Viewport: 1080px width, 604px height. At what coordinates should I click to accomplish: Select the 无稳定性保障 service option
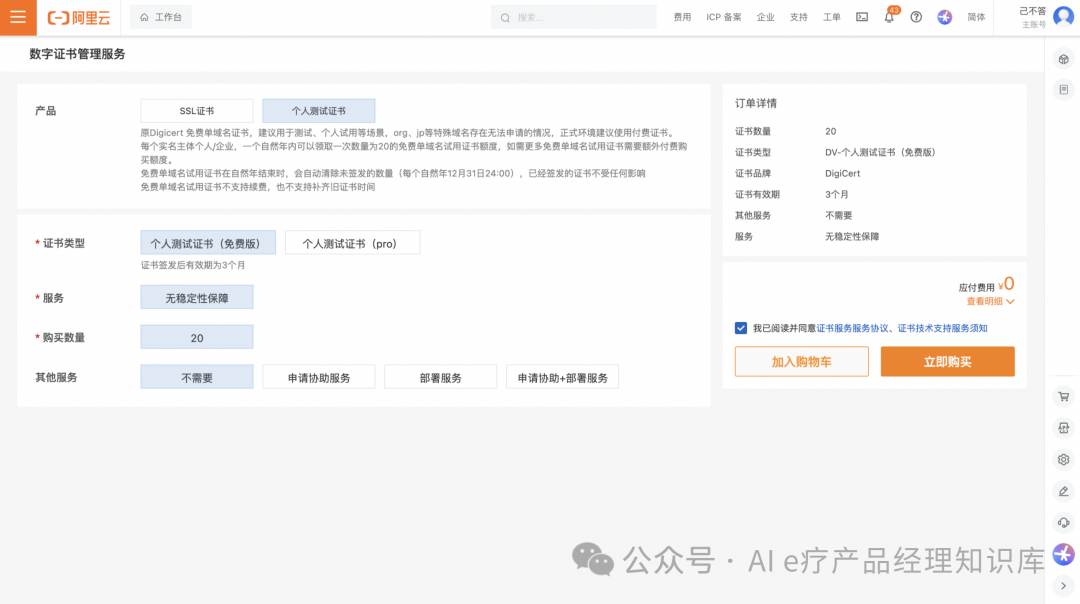click(197, 298)
